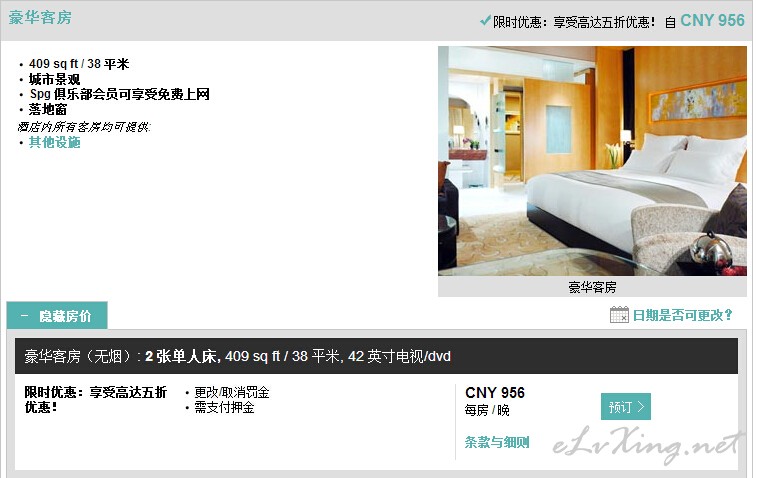Viewport: 757px width, 478px height.
Task: Click the 限时优惠 promotion text in rate row
Action: click(x=96, y=399)
